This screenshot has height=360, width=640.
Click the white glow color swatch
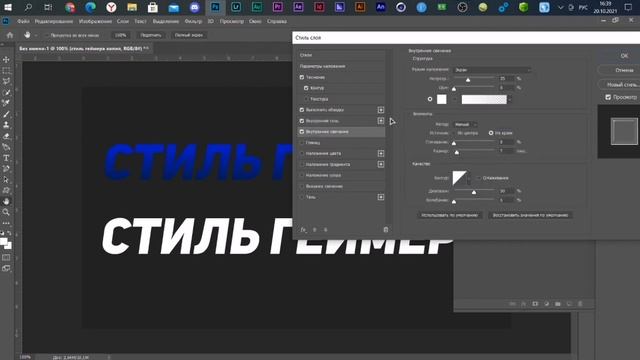point(442,99)
